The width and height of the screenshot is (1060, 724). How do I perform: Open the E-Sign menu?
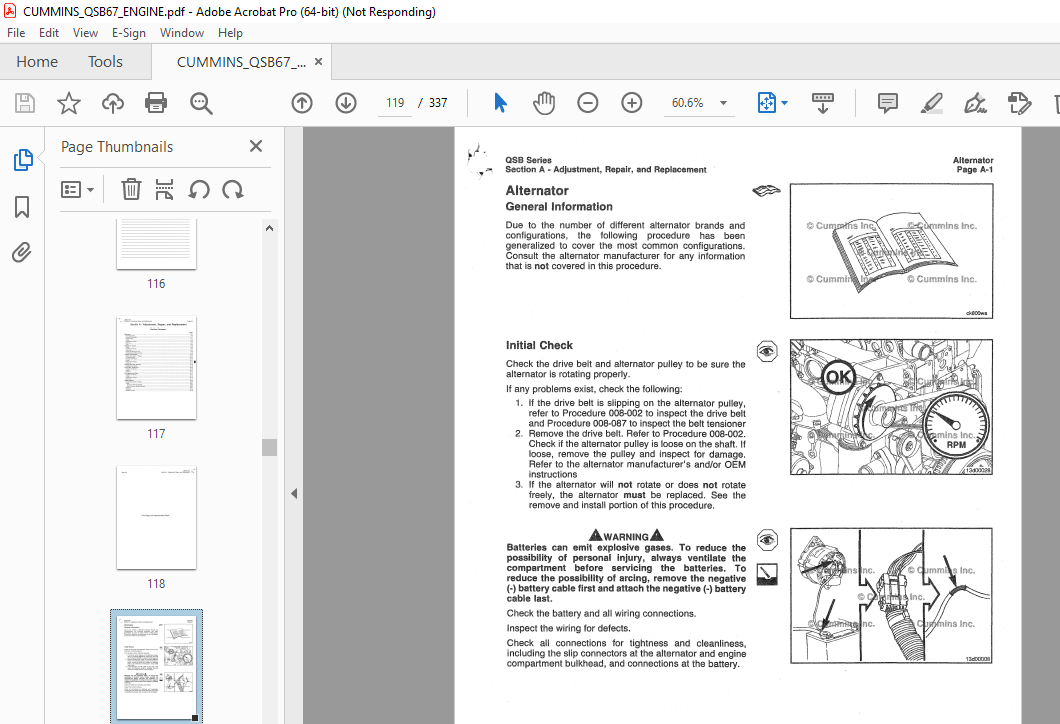[129, 32]
